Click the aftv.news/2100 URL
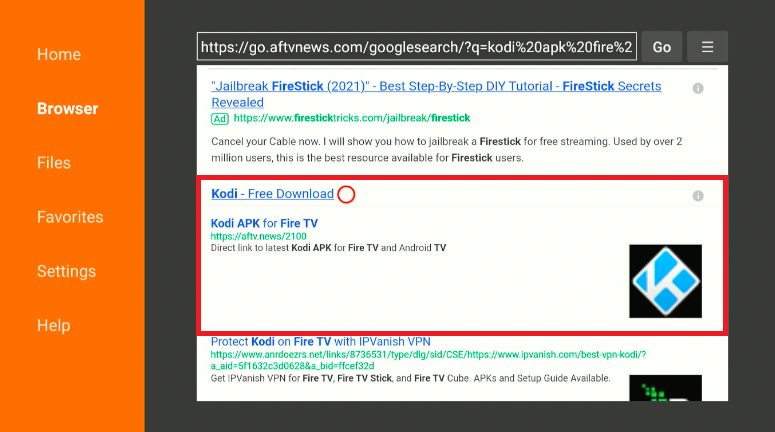This screenshot has height=432, width=775. (258, 236)
